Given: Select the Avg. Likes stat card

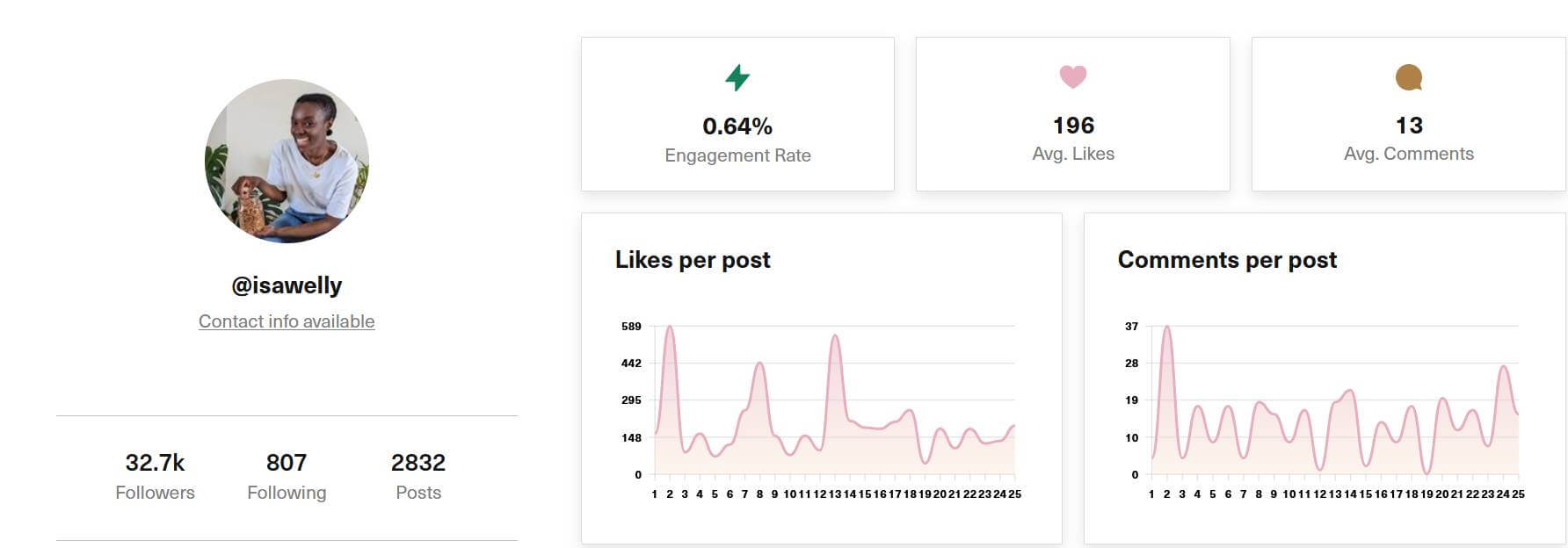Looking at the screenshot, I should (1072, 112).
